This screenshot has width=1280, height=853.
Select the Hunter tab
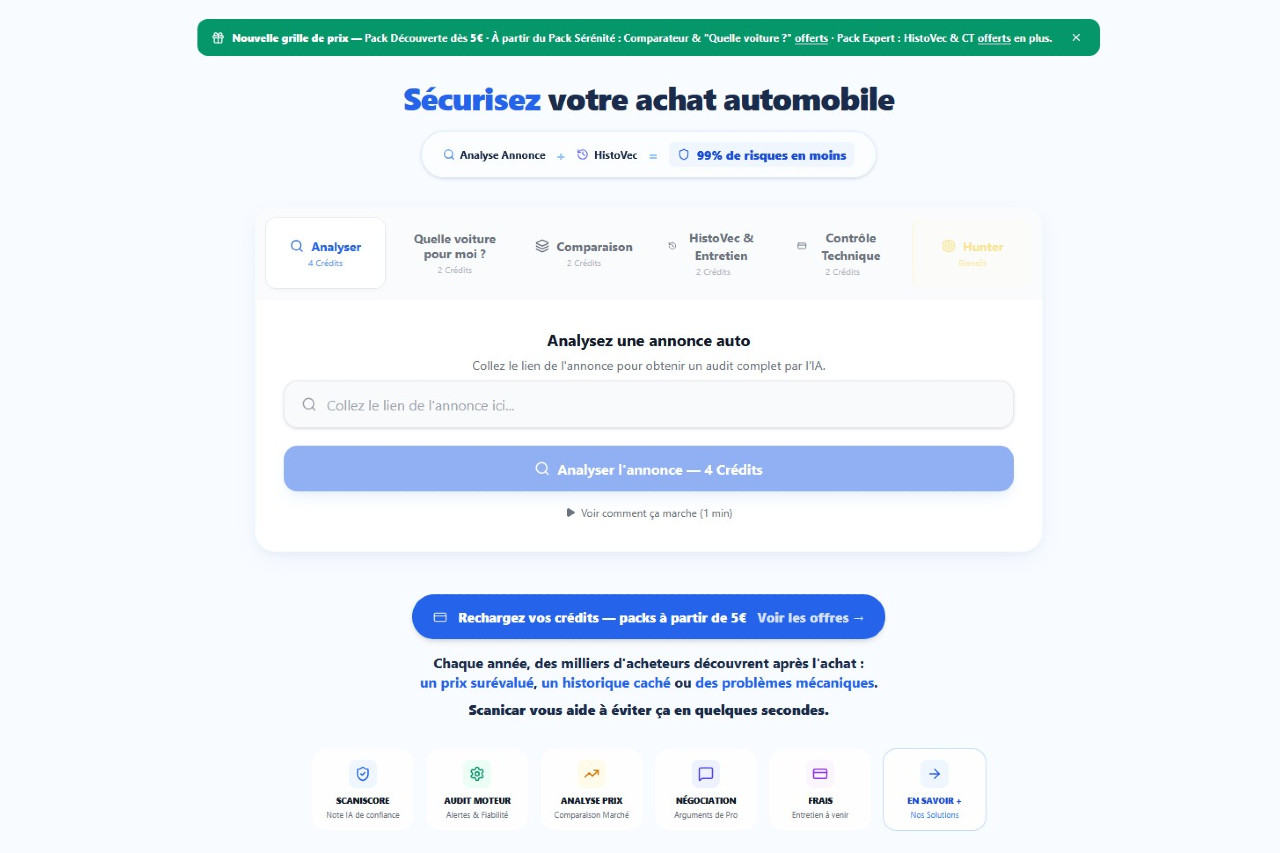tap(972, 254)
